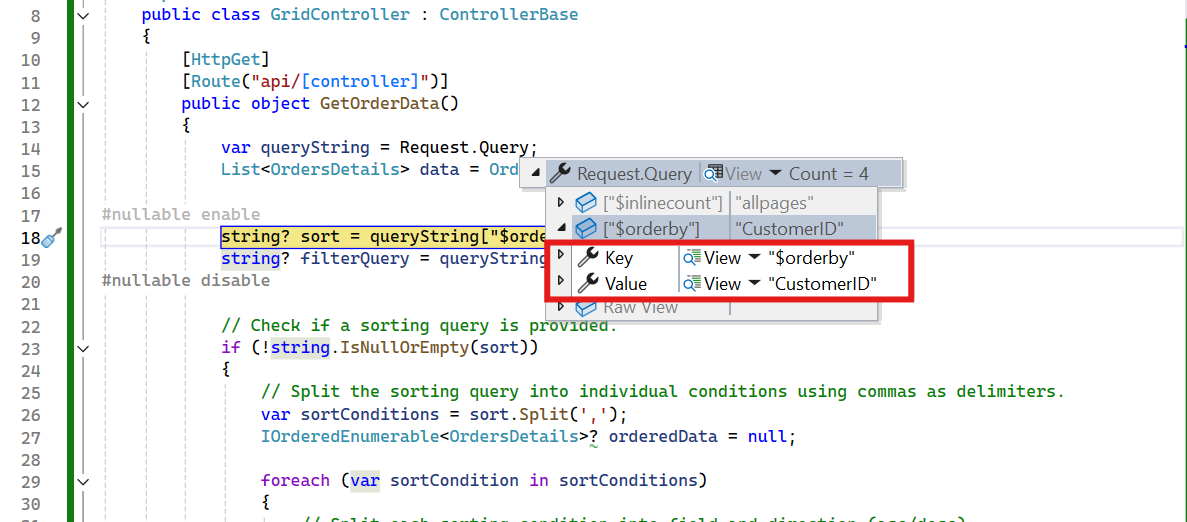The image size is (1187, 522).
Task: Collapse the Request.Query datatip root node
Action: click(535, 173)
